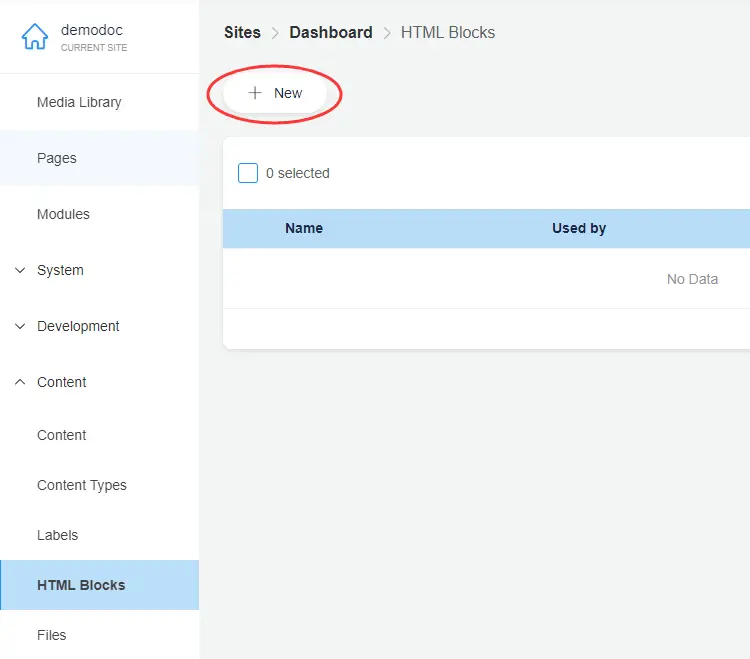
Task: Click the New button to create a block
Action: [275, 93]
